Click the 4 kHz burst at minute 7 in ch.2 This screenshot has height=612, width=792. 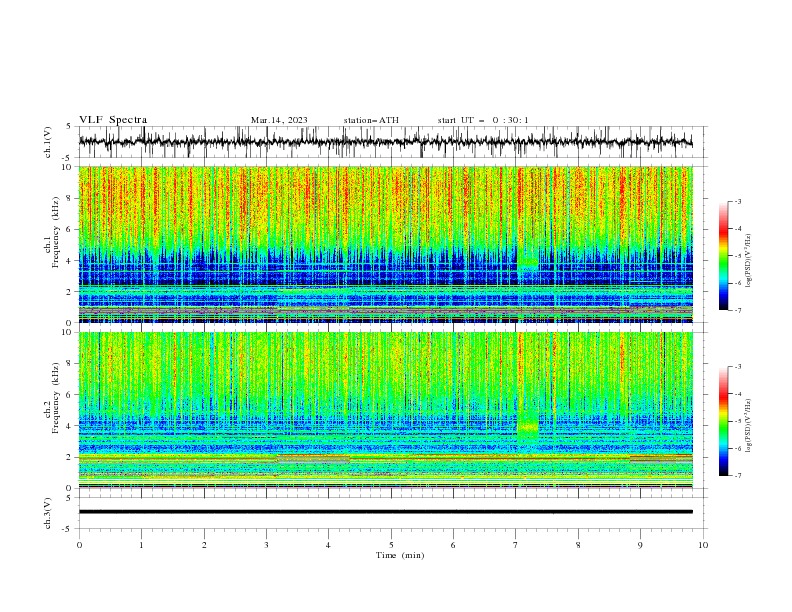click(x=528, y=427)
